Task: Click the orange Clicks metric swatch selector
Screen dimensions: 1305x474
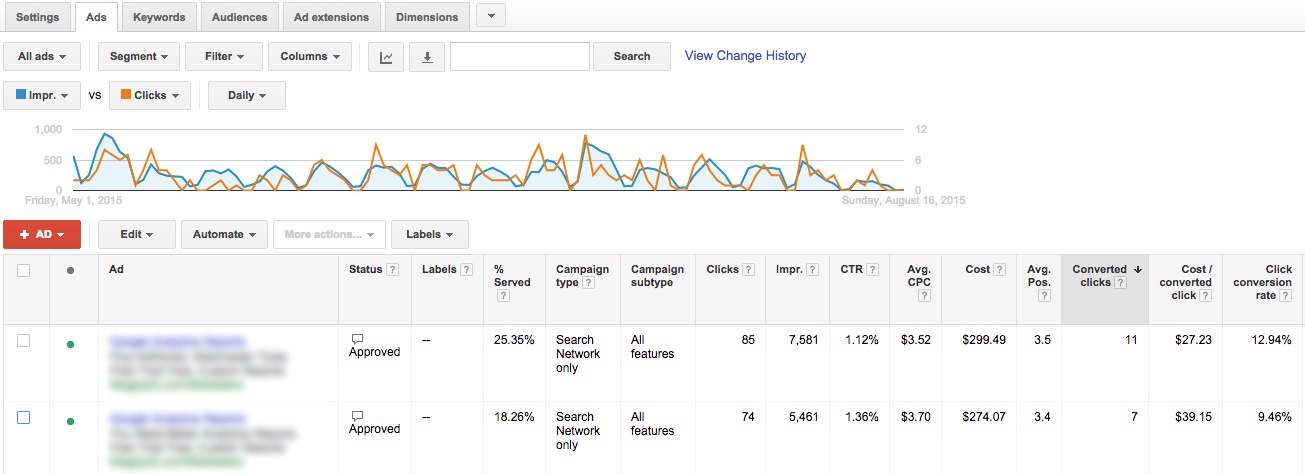Action: [149, 96]
